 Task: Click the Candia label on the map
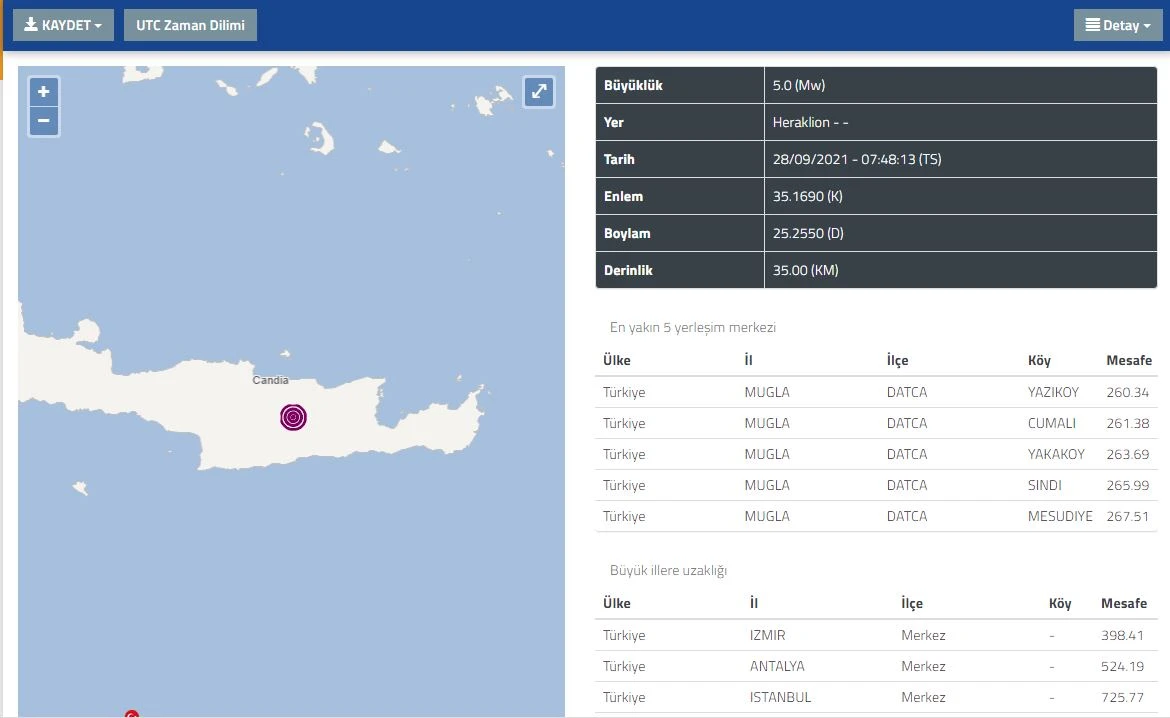pos(270,380)
